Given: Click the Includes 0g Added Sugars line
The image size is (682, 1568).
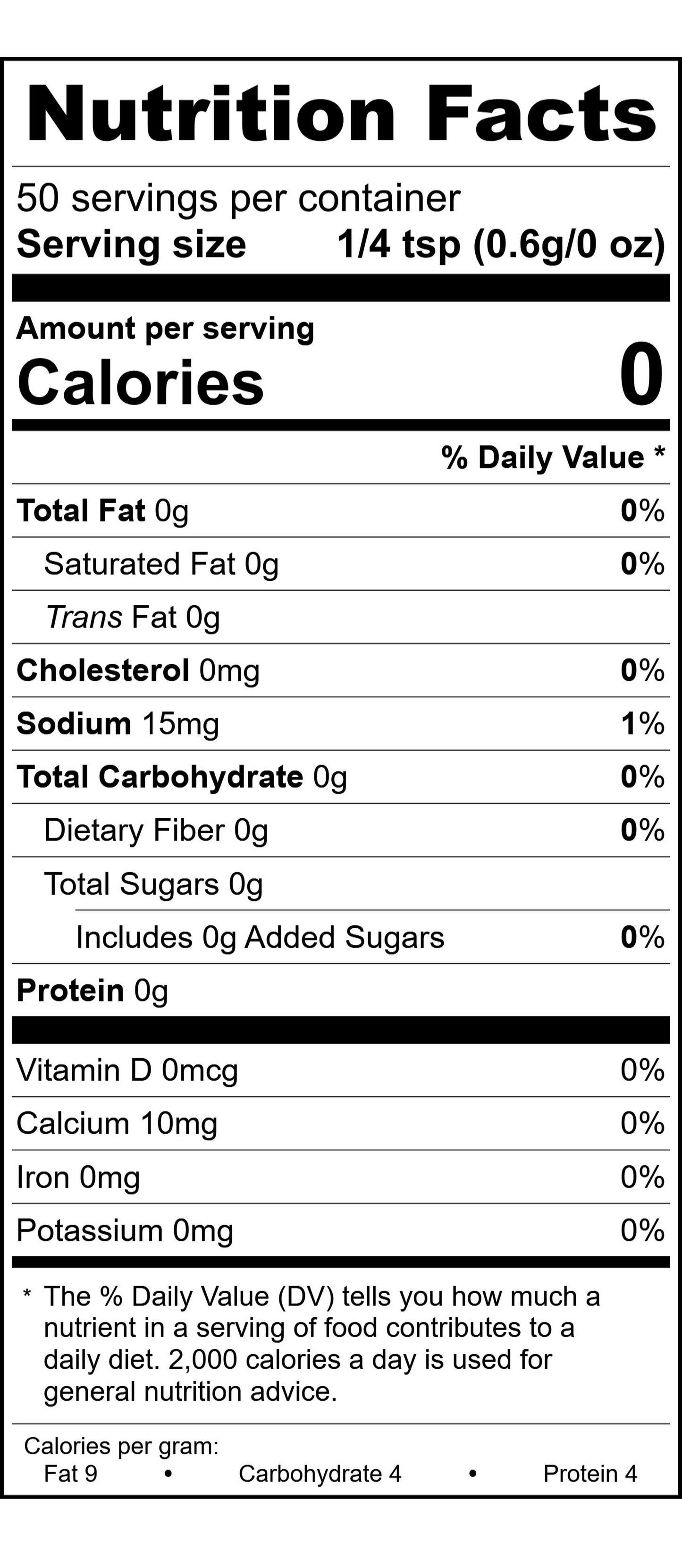Looking at the screenshot, I should 260,937.
